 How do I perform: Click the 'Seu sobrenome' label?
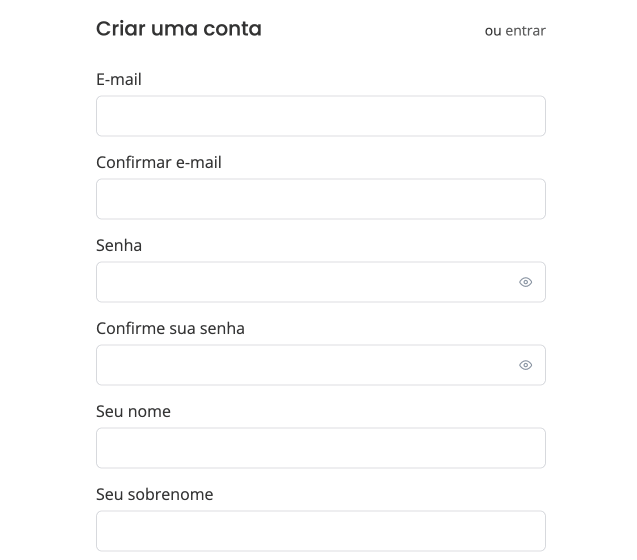point(154,494)
